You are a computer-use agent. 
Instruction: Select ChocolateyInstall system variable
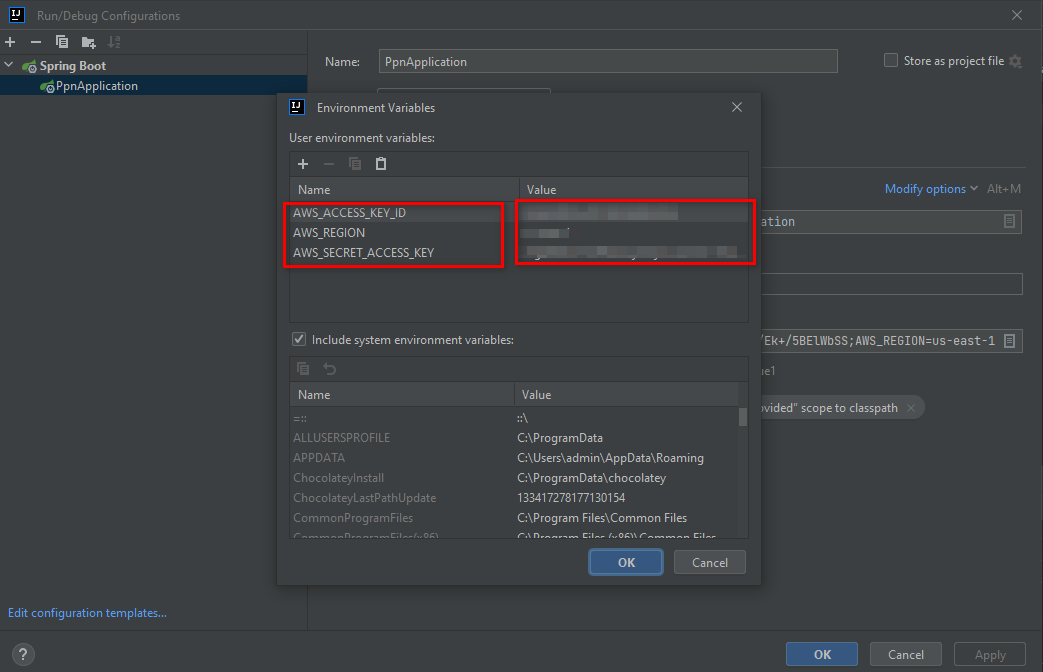click(x=339, y=478)
